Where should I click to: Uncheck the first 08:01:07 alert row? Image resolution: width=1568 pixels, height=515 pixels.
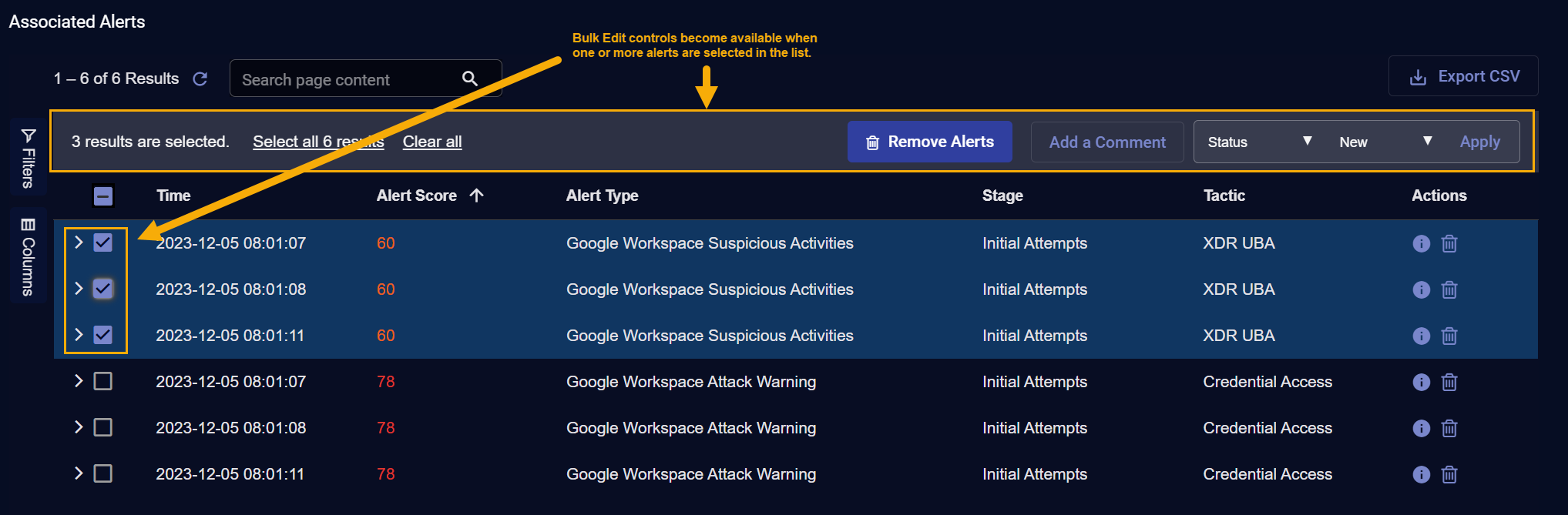coord(102,242)
